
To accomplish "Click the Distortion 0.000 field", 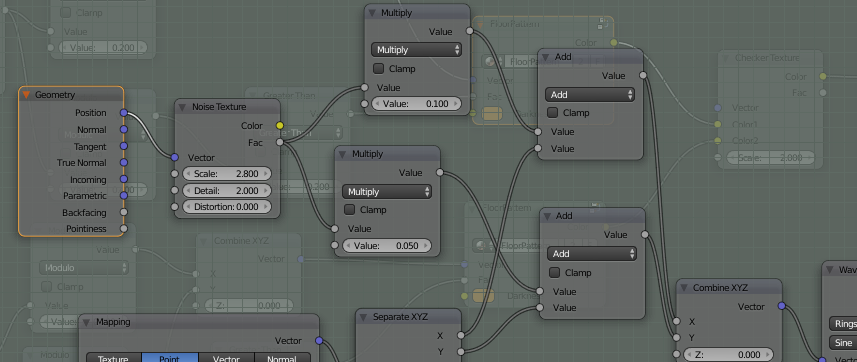I will pos(226,207).
